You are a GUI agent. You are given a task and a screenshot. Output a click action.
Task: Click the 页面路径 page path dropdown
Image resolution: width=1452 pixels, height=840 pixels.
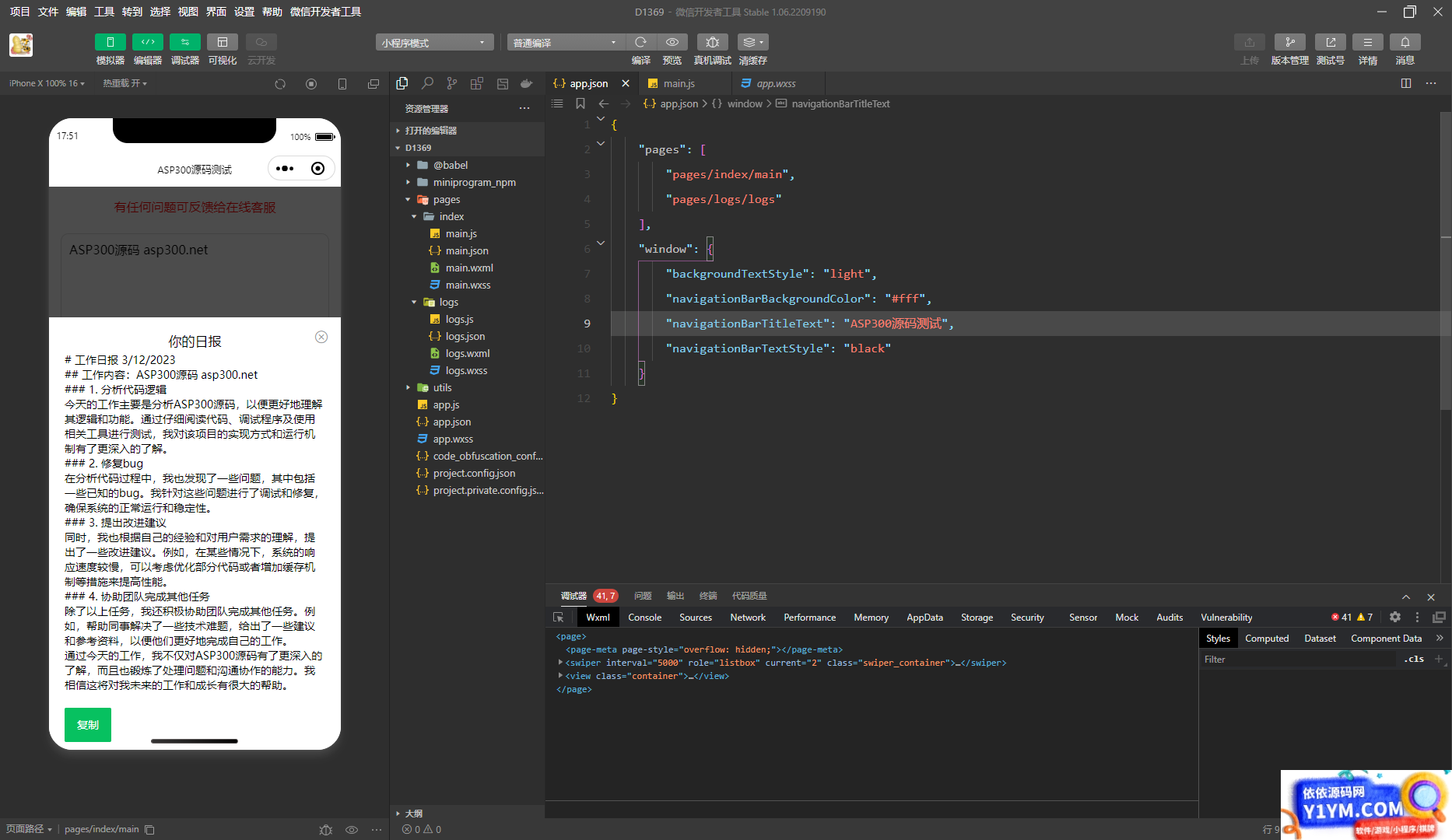(29, 829)
